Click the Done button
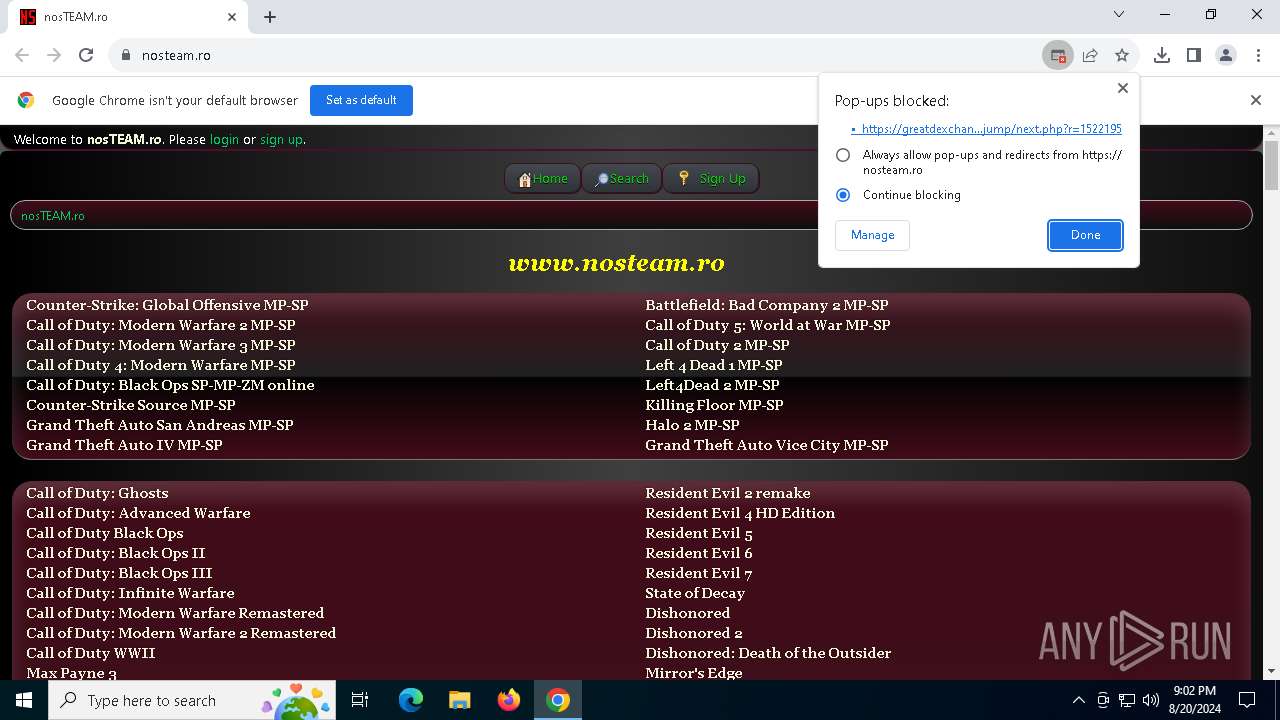Image resolution: width=1280 pixels, height=720 pixels. (x=1085, y=235)
